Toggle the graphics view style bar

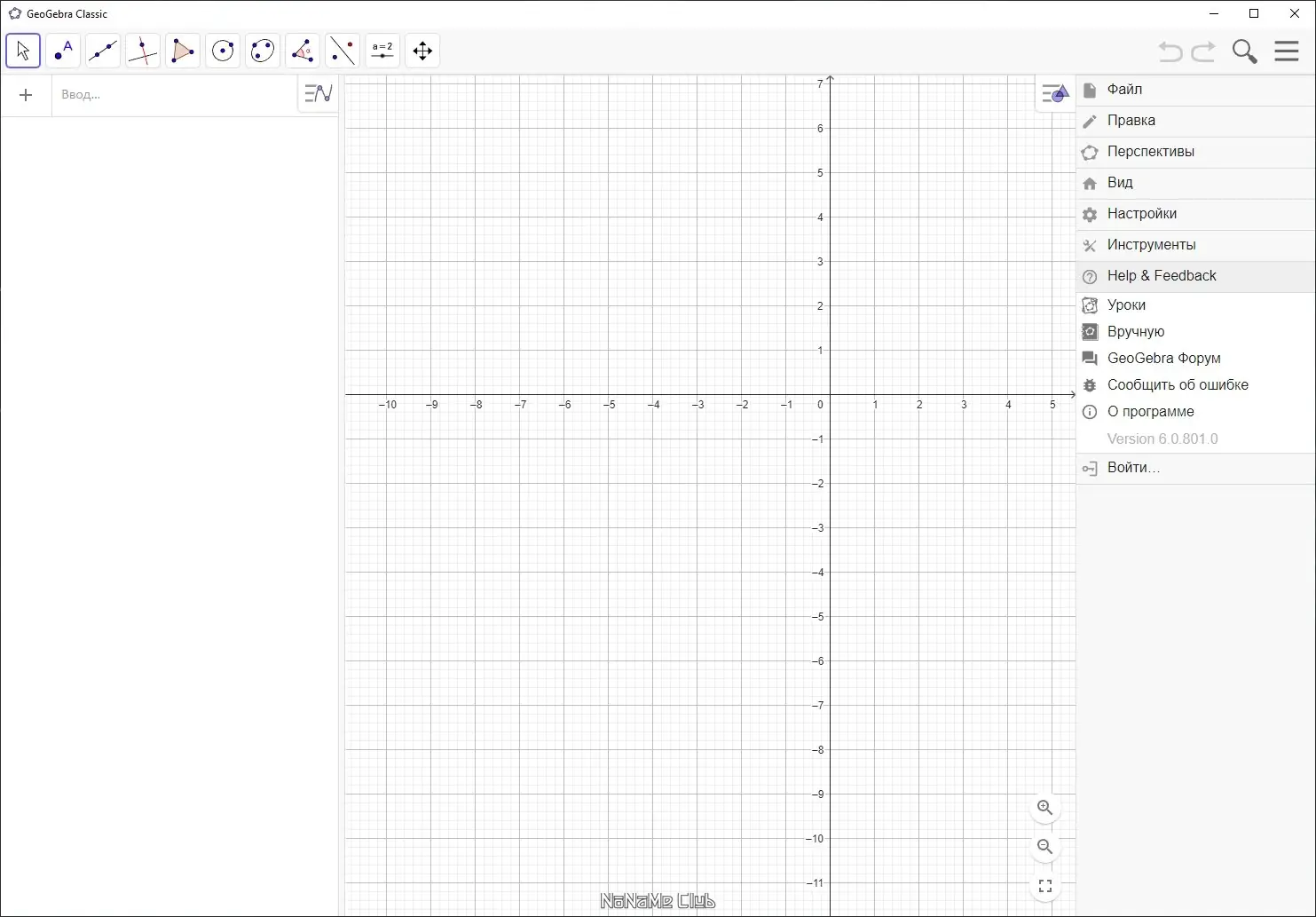pyautogui.click(x=1054, y=93)
